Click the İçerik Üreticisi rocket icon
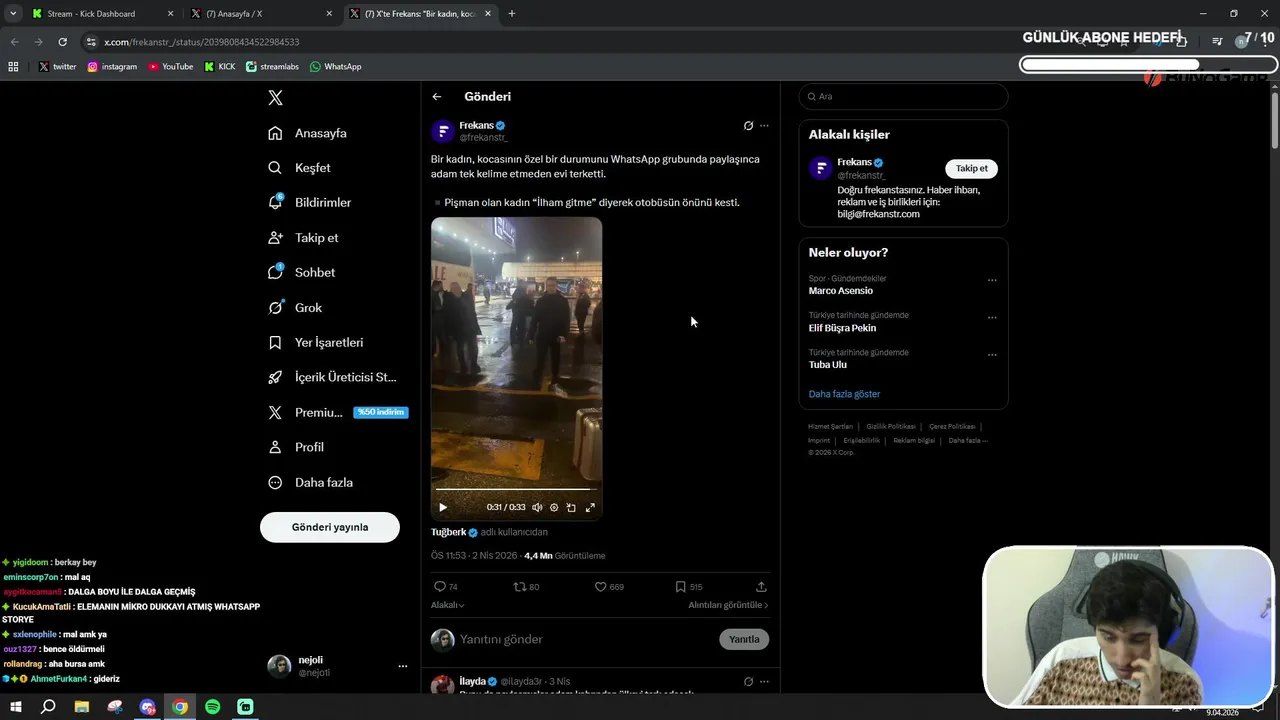Viewport: 1280px width, 720px height. [275, 378]
